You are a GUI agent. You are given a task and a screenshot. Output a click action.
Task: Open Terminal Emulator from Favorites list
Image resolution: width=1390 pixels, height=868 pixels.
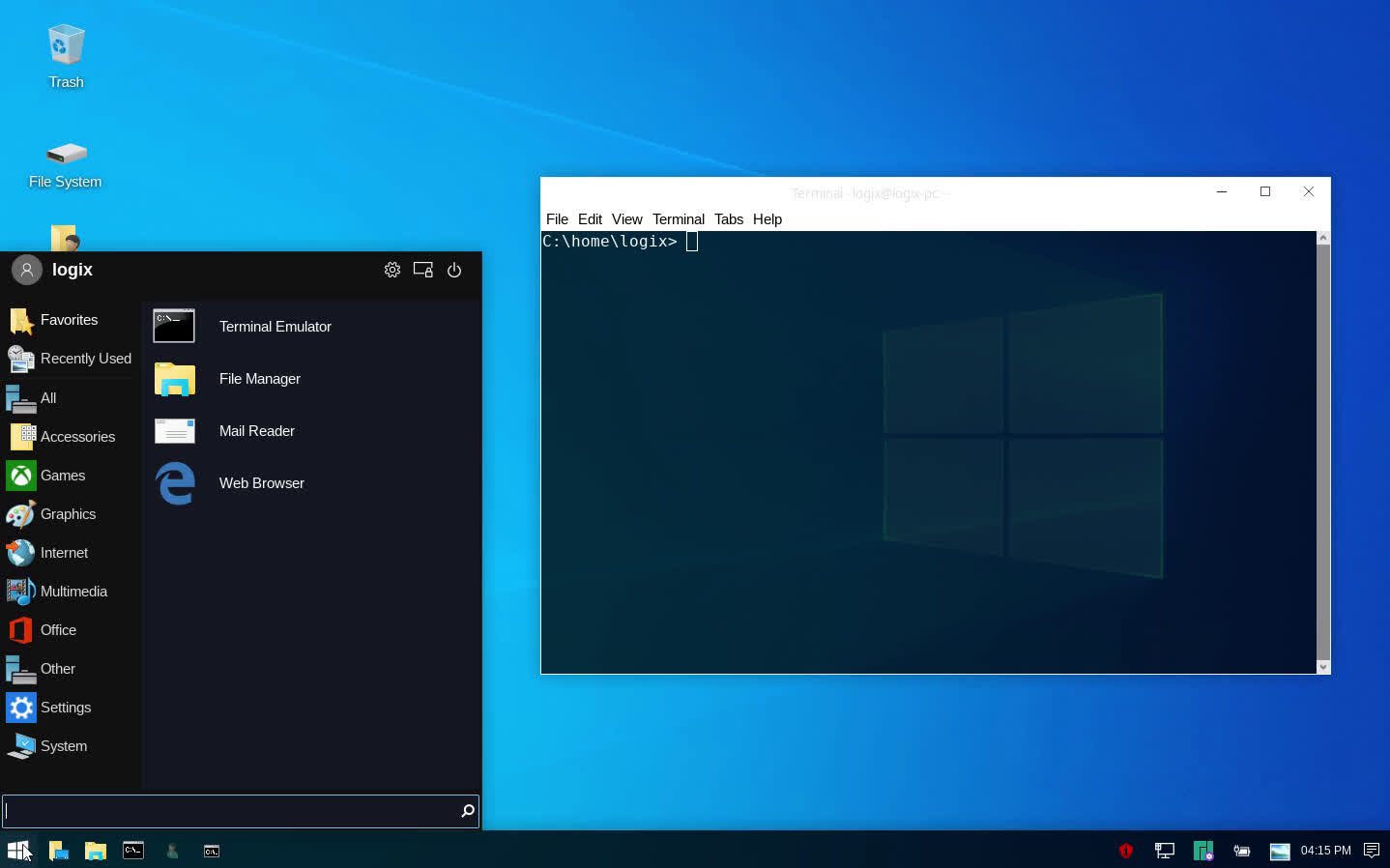click(275, 327)
